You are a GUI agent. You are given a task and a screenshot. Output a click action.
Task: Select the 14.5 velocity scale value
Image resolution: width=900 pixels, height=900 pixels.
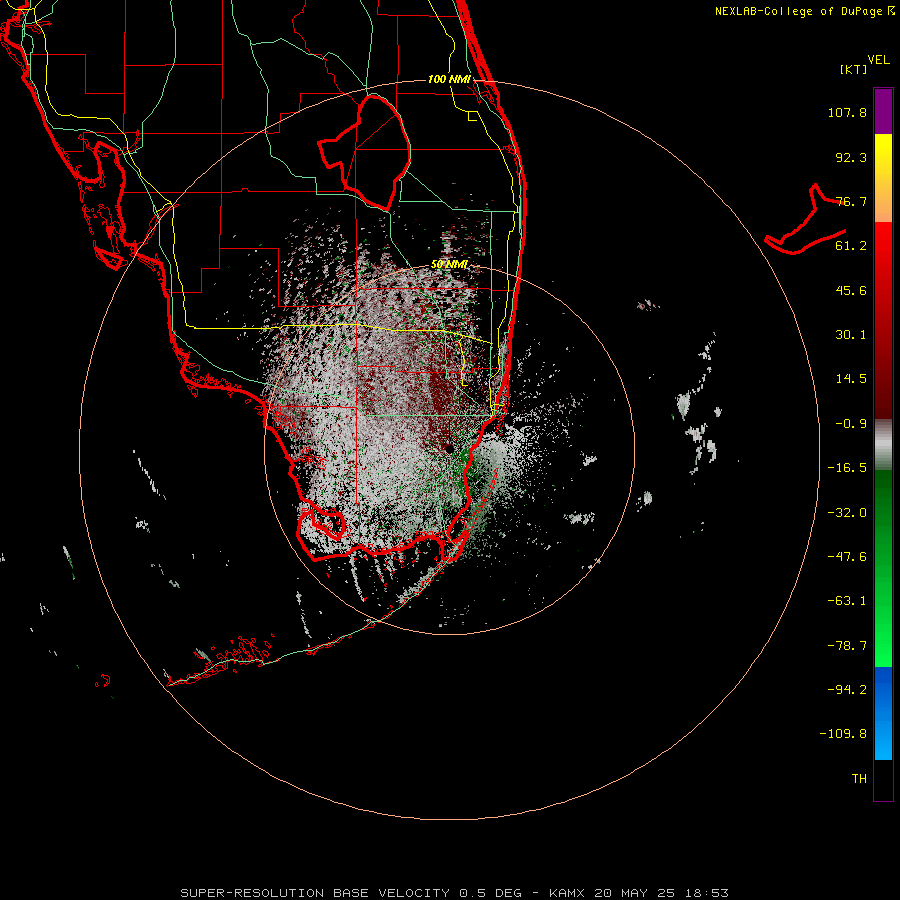(851, 379)
